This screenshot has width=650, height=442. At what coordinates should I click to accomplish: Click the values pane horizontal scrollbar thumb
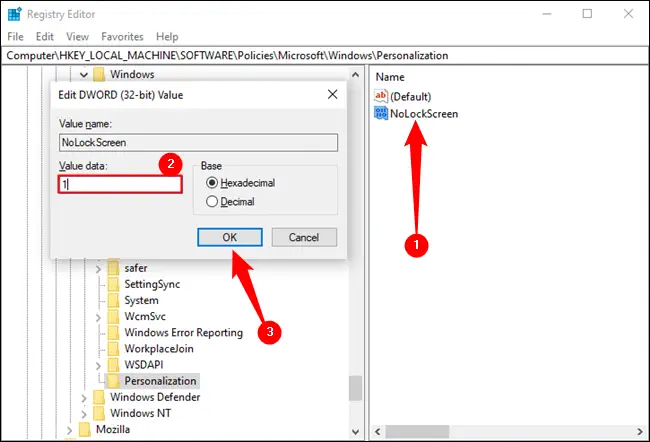tap(417, 432)
